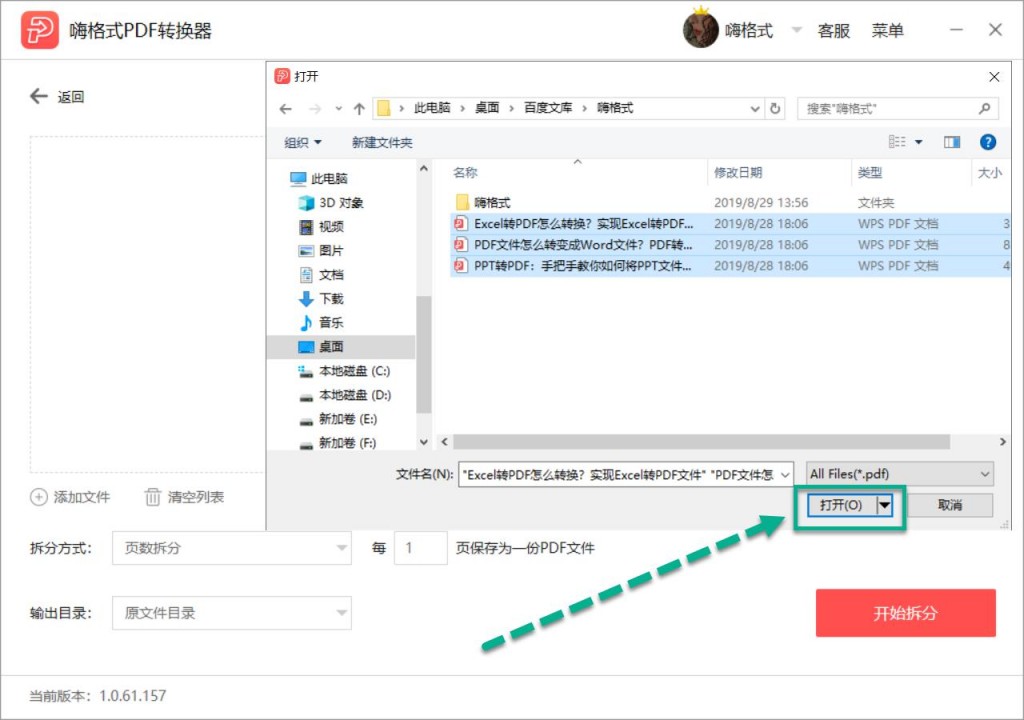Select 新加卷 (F:) in the sidebar
1024x720 pixels.
point(338,442)
